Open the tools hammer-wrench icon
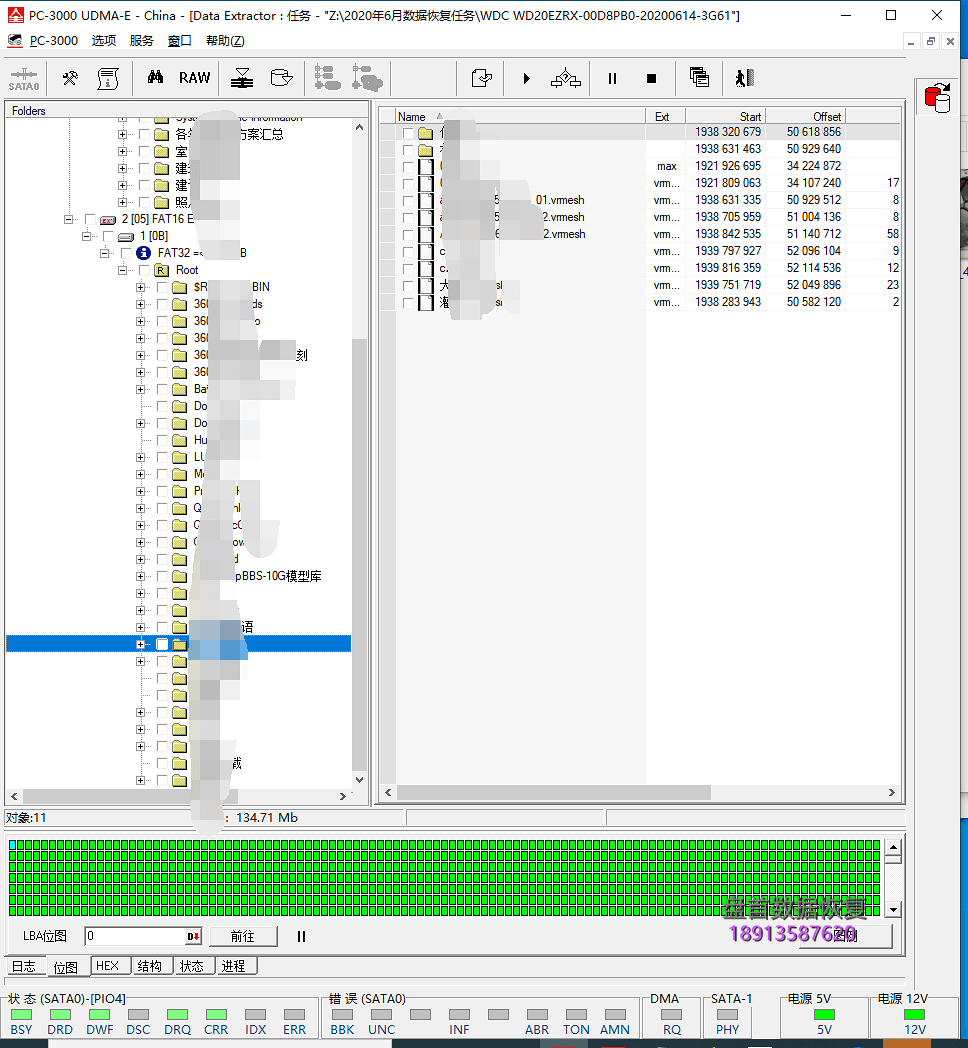This screenshot has height=1048, width=968. [x=70, y=78]
